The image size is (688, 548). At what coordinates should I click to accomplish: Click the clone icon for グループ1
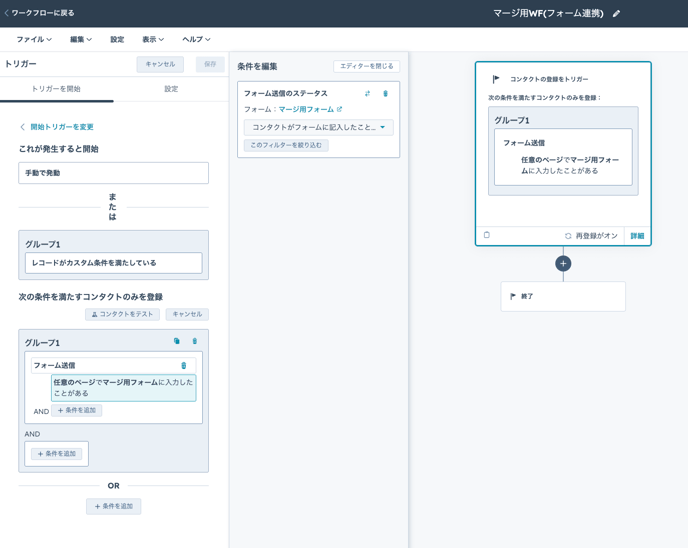pyautogui.click(x=177, y=342)
